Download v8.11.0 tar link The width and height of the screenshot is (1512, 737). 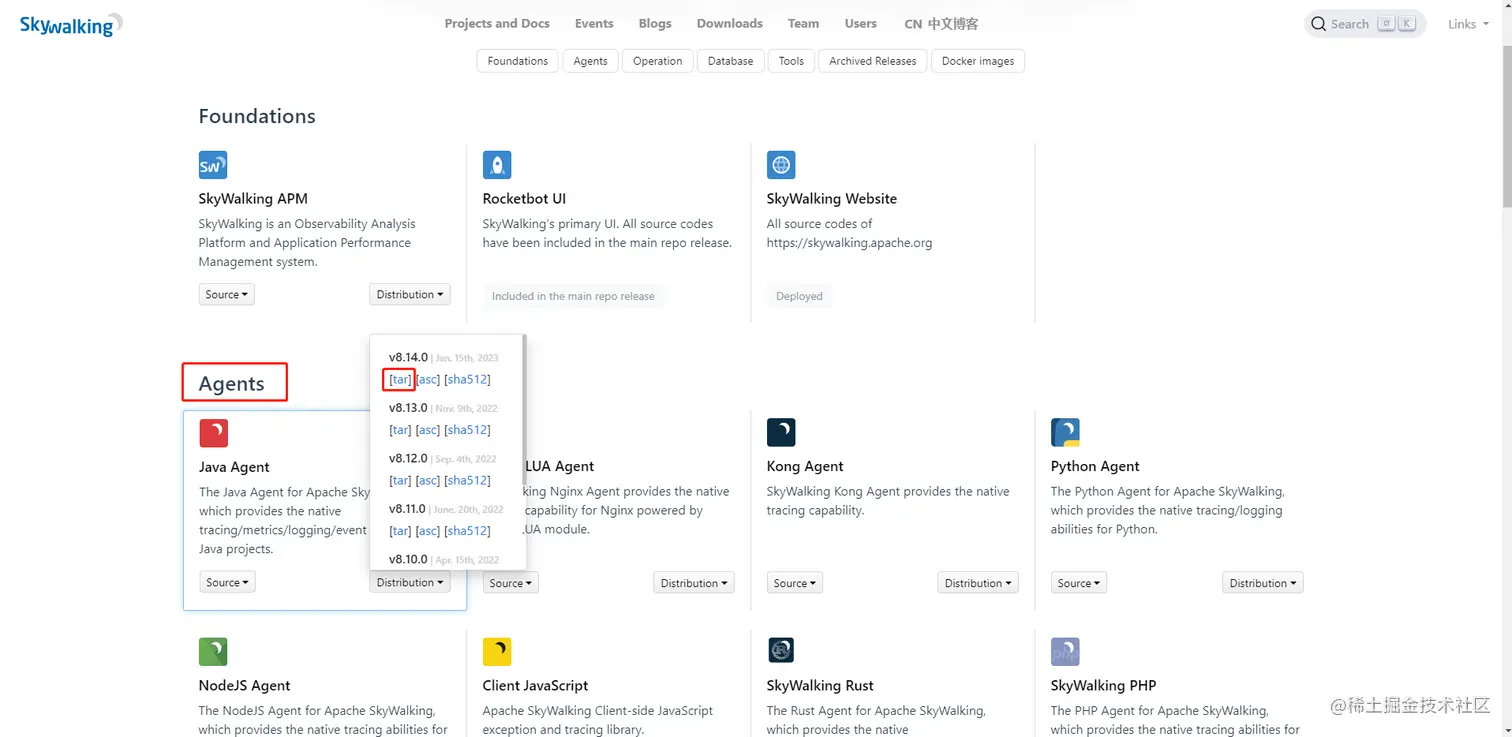(400, 531)
